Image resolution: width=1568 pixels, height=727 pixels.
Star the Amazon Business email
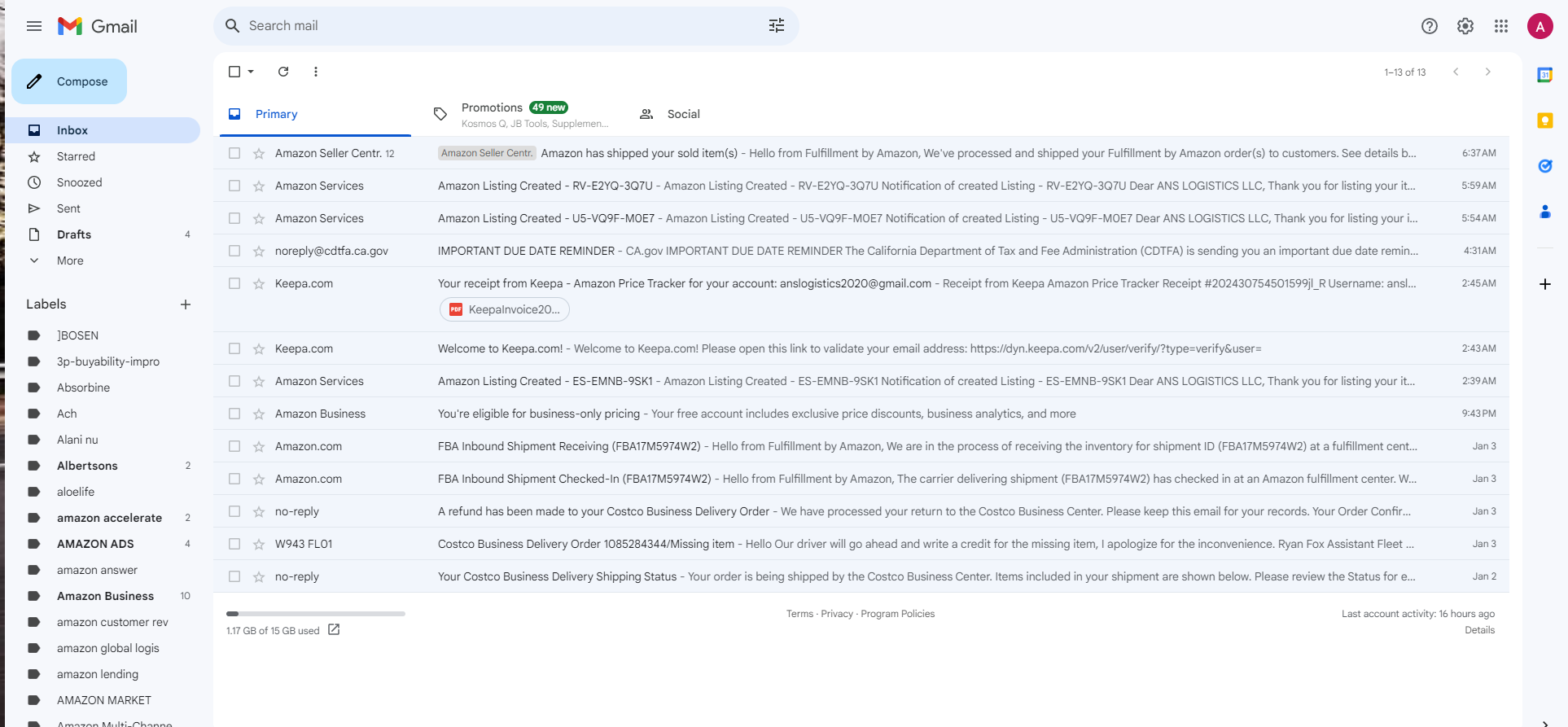(x=259, y=414)
